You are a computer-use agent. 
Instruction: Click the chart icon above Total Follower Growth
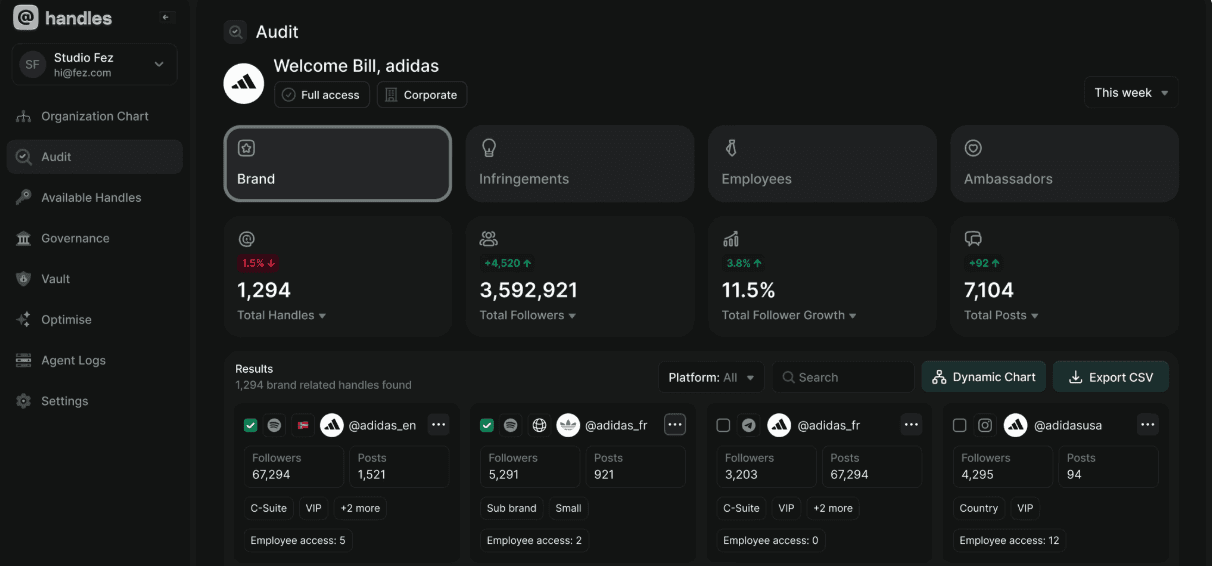click(x=731, y=239)
